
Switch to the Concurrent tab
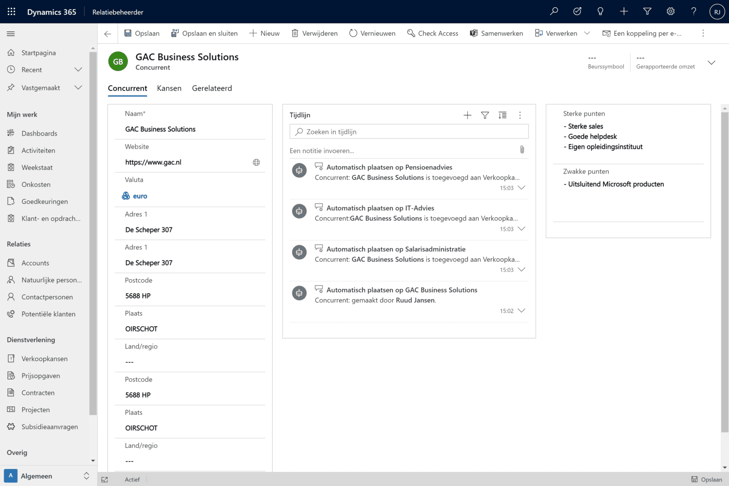(127, 88)
